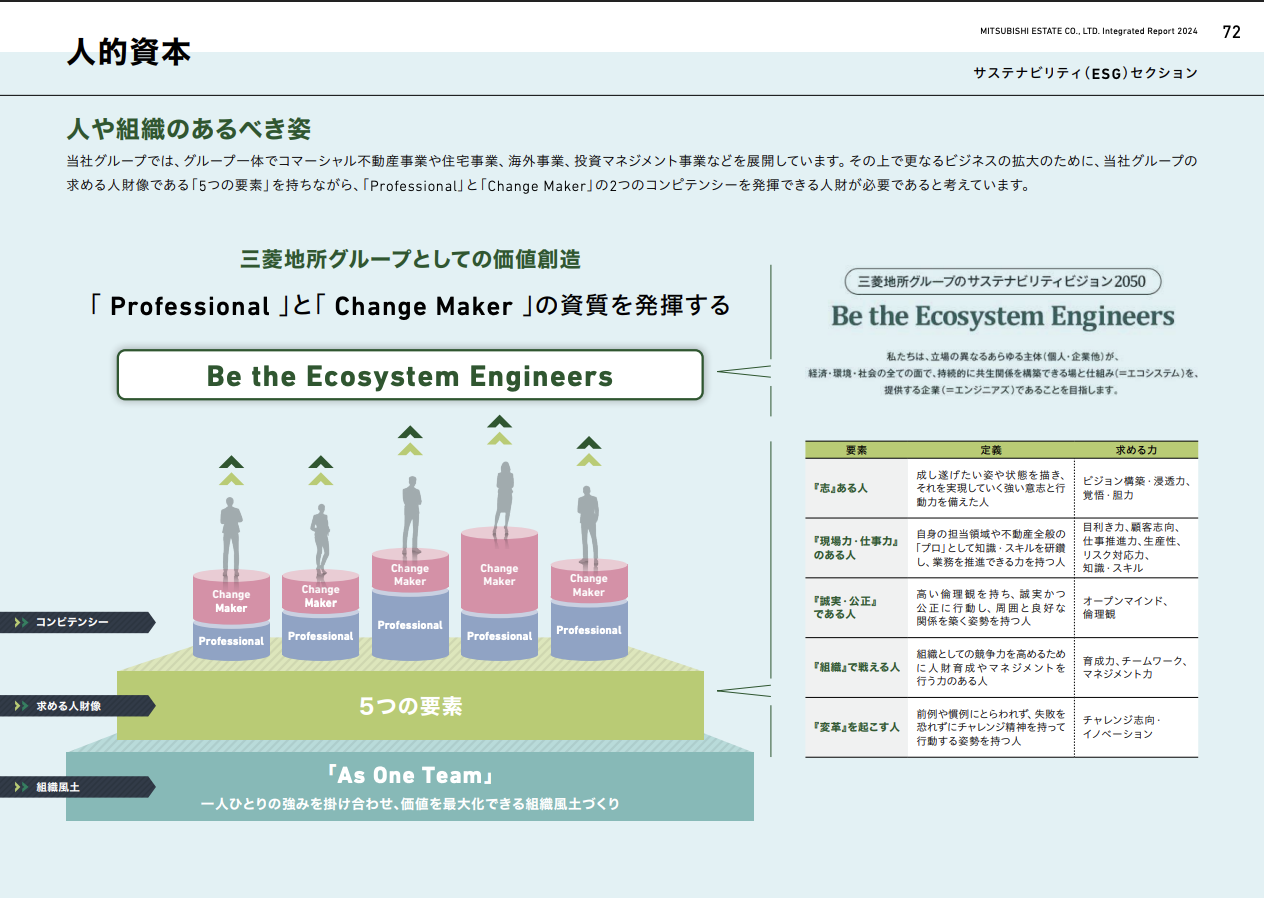Click the 『誠実・公正』である人 row label

pos(846,608)
